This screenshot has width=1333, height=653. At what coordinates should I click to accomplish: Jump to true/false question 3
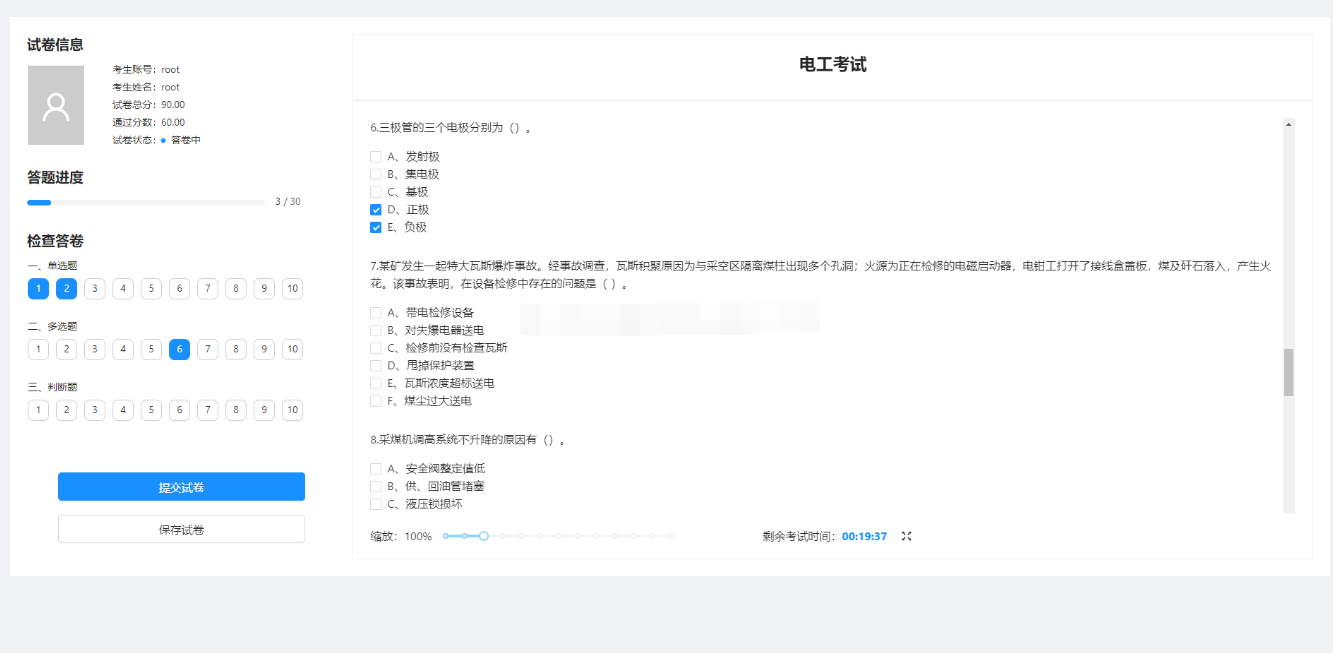[95, 410]
